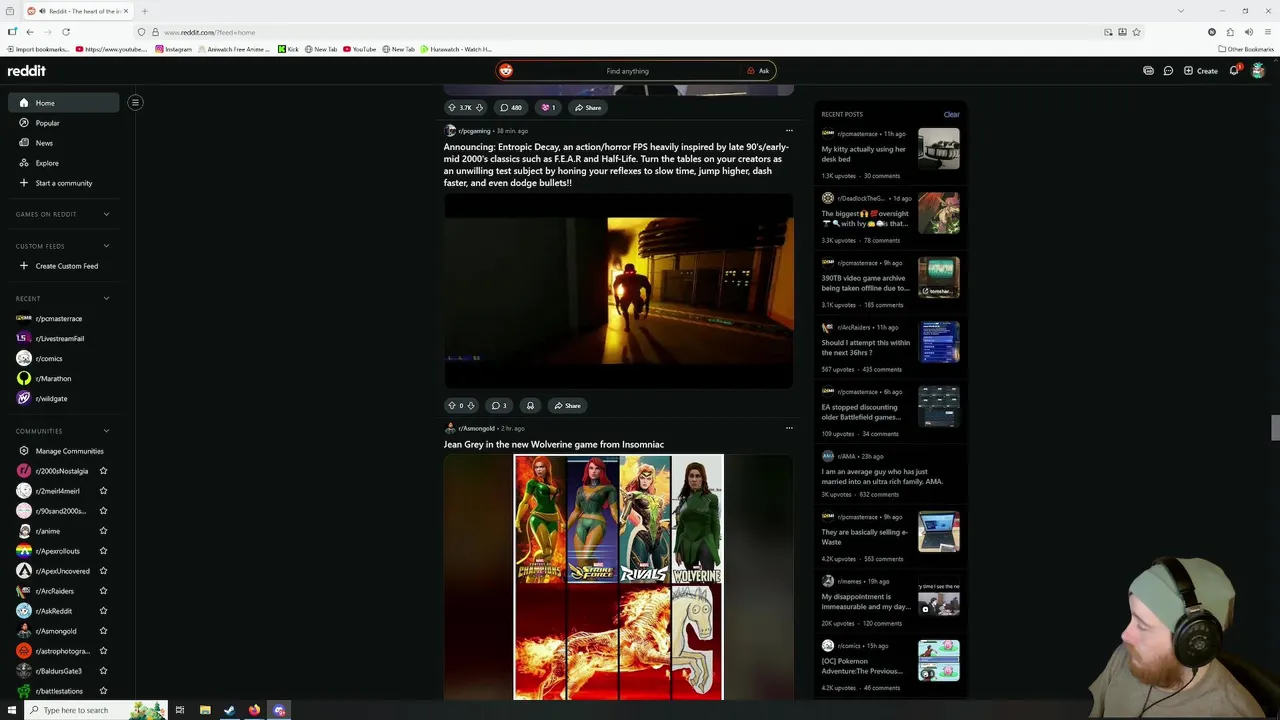Image resolution: width=1280 pixels, height=720 pixels.
Task: Share the Entropic Decay post
Action: coord(567,405)
